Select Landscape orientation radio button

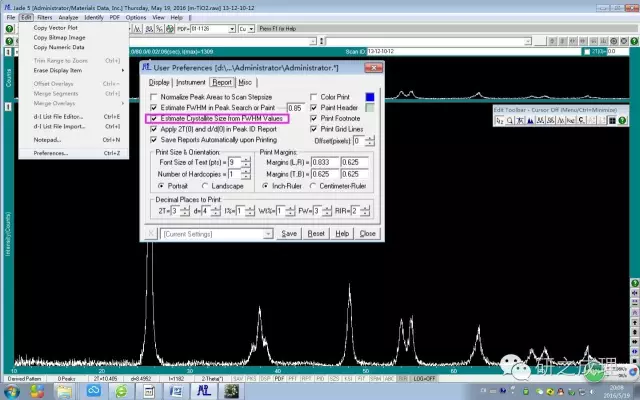(205, 186)
